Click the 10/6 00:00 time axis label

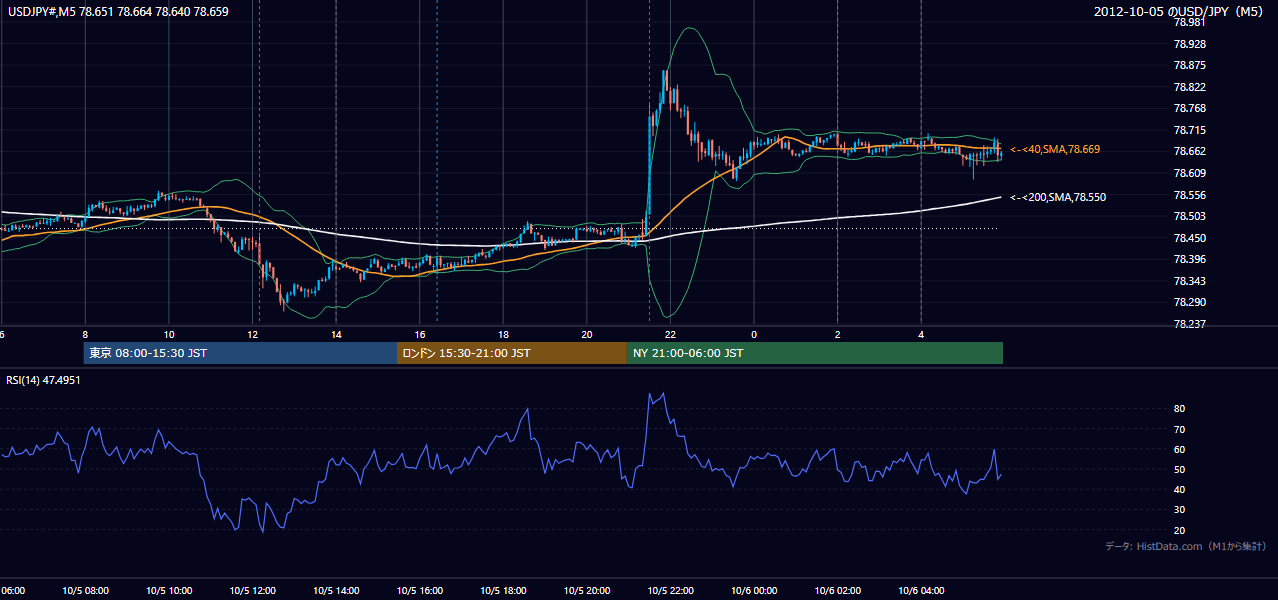[x=753, y=590]
